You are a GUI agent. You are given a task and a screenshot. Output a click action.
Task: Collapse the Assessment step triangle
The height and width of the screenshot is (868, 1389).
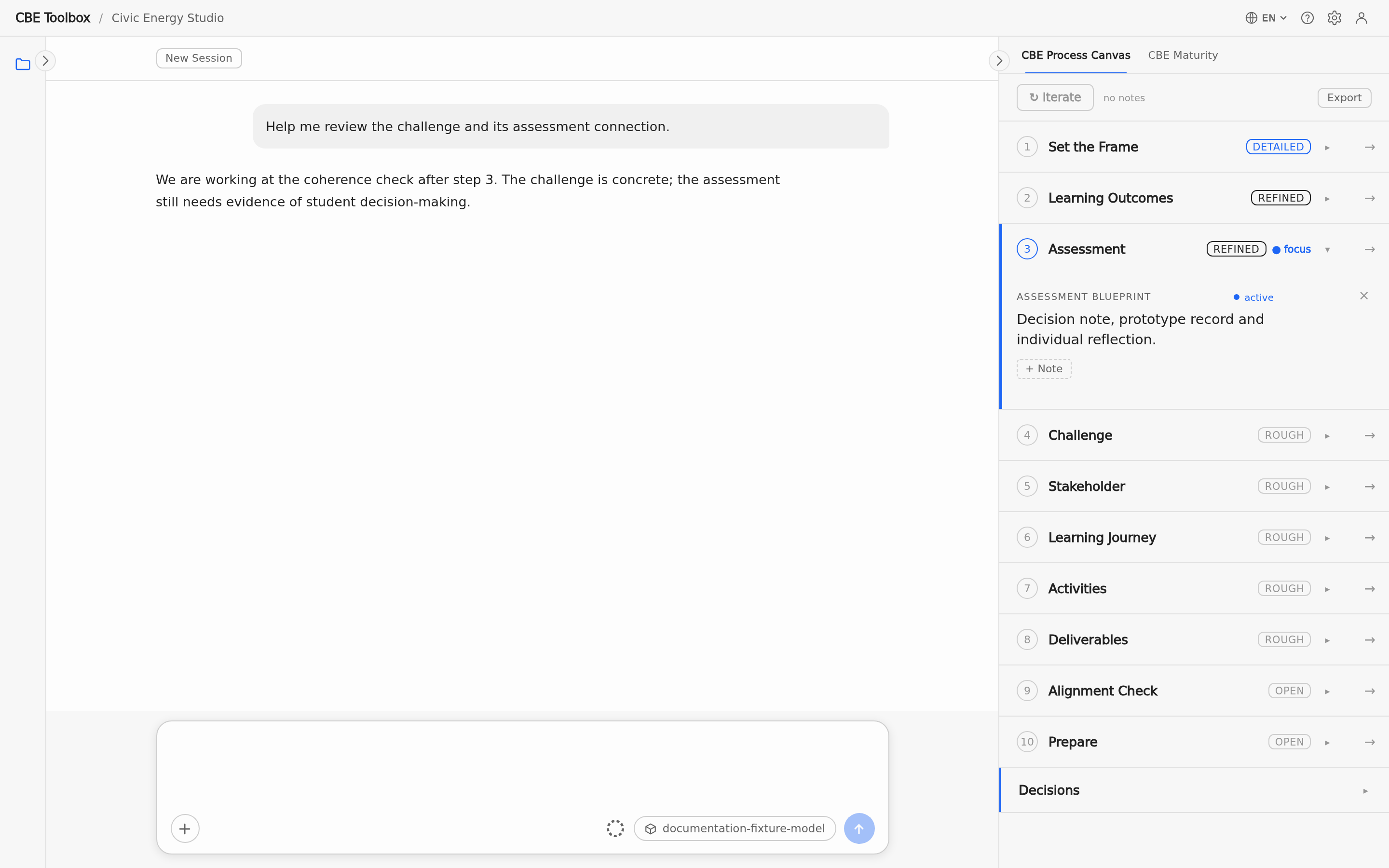[1327, 250]
